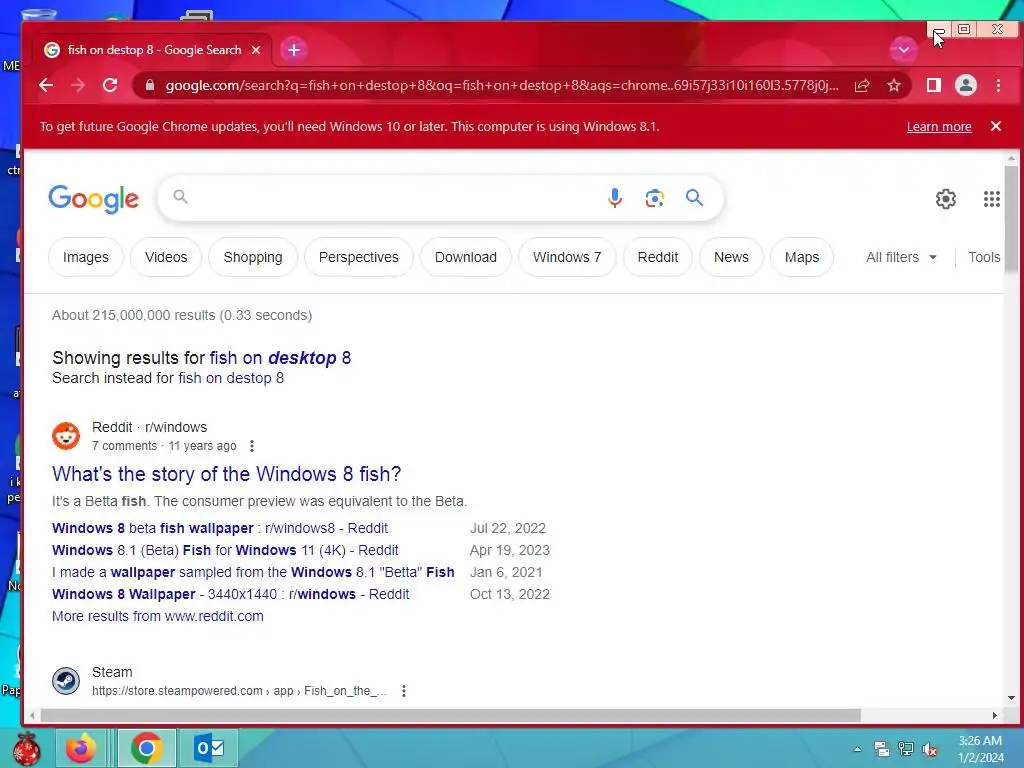Switch to Maps results
This screenshot has width=1024, height=768.
(801, 257)
